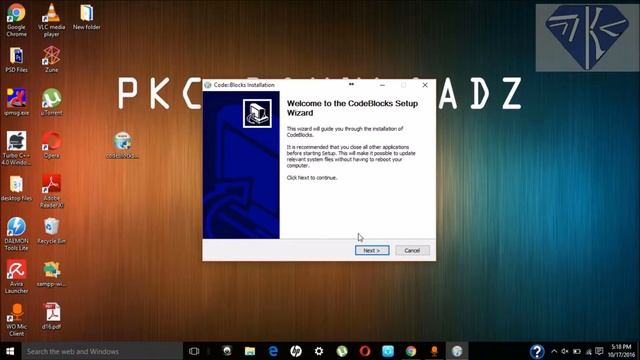Select the desktop files folder icon
Image resolution: width=640 pixels, height=360 pixels.
16,188
